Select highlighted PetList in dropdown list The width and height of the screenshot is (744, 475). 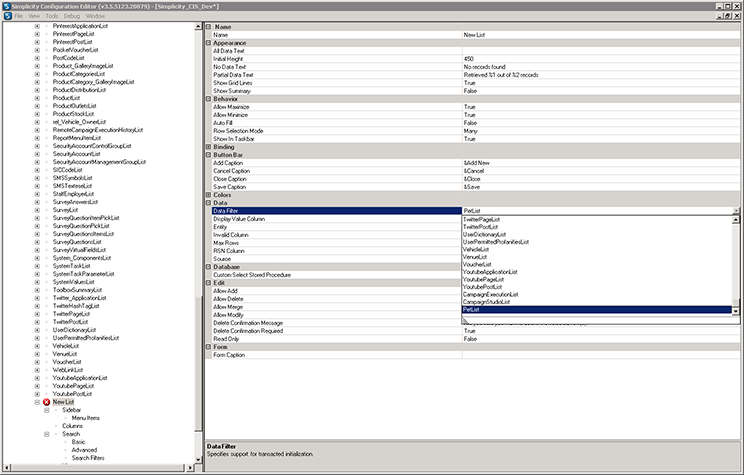click(597, 309)
